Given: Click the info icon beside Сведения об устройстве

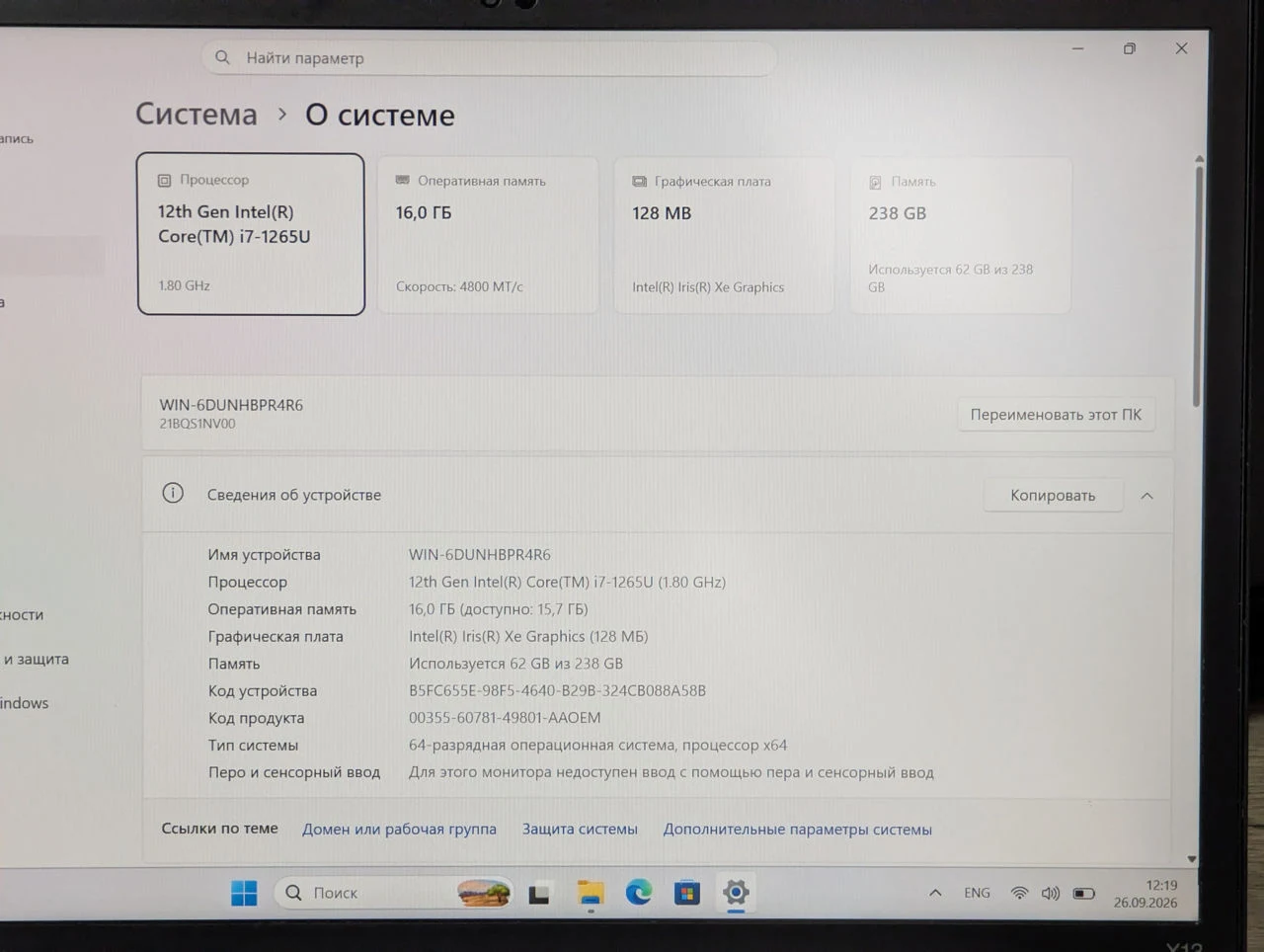Looking at the screenshot, I should pyautogui.click(x=173, y=493).
